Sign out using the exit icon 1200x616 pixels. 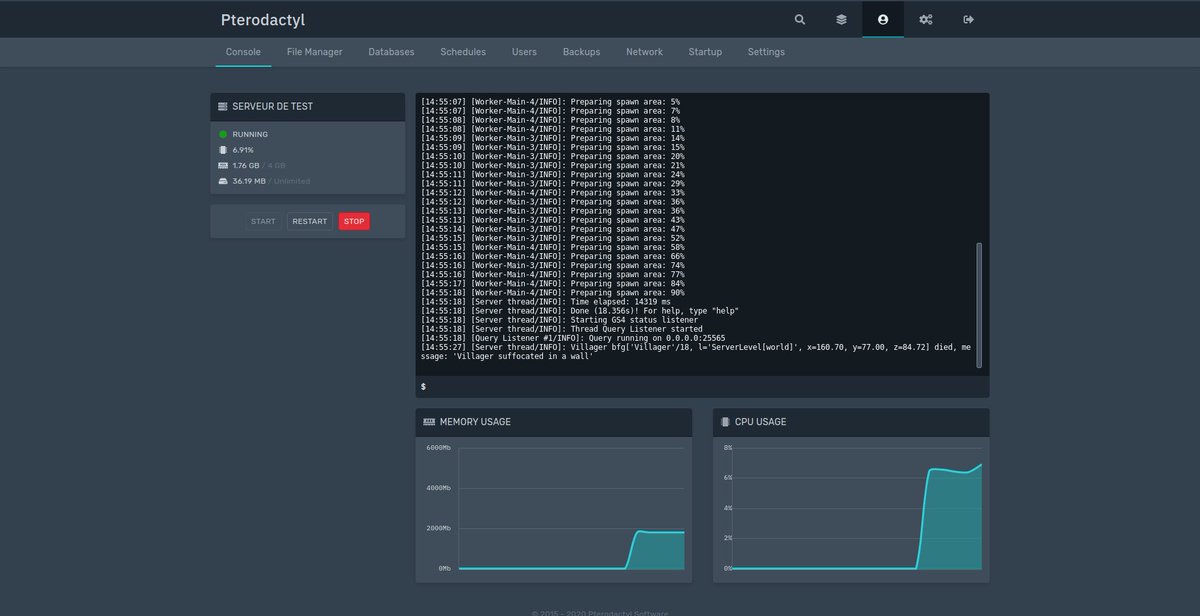tap(967, 19)
